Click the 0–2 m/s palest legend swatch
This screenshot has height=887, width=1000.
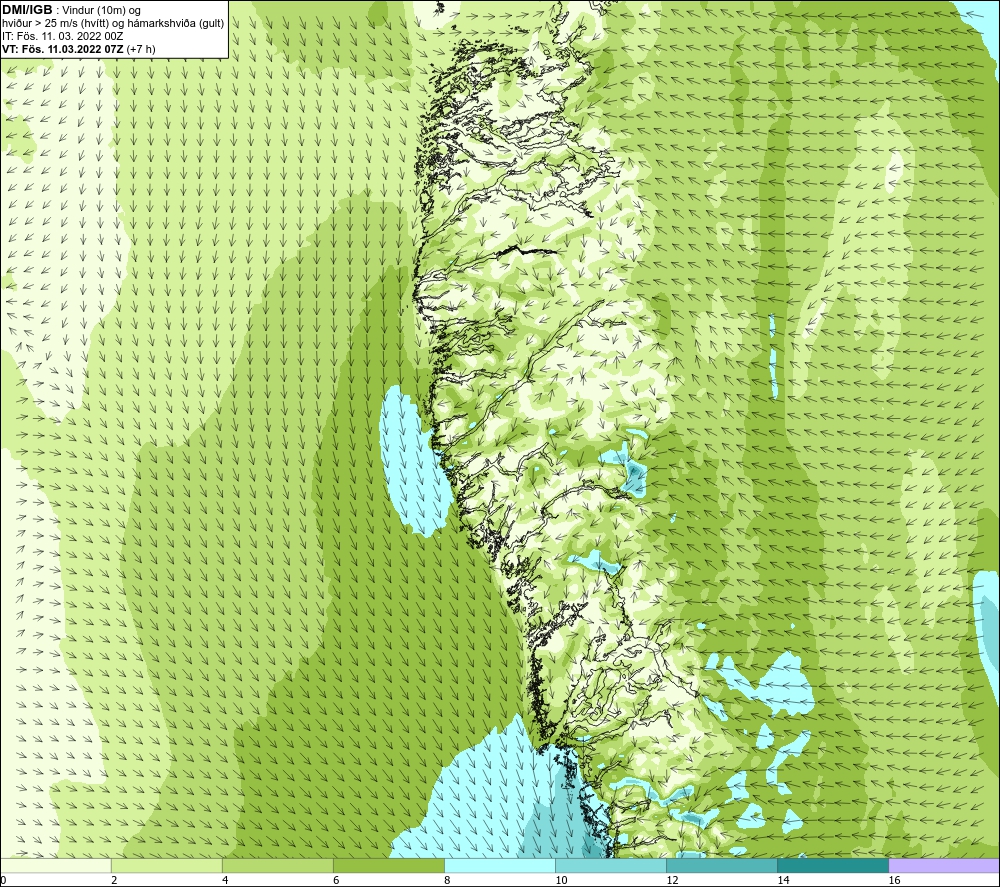point(56,866)
